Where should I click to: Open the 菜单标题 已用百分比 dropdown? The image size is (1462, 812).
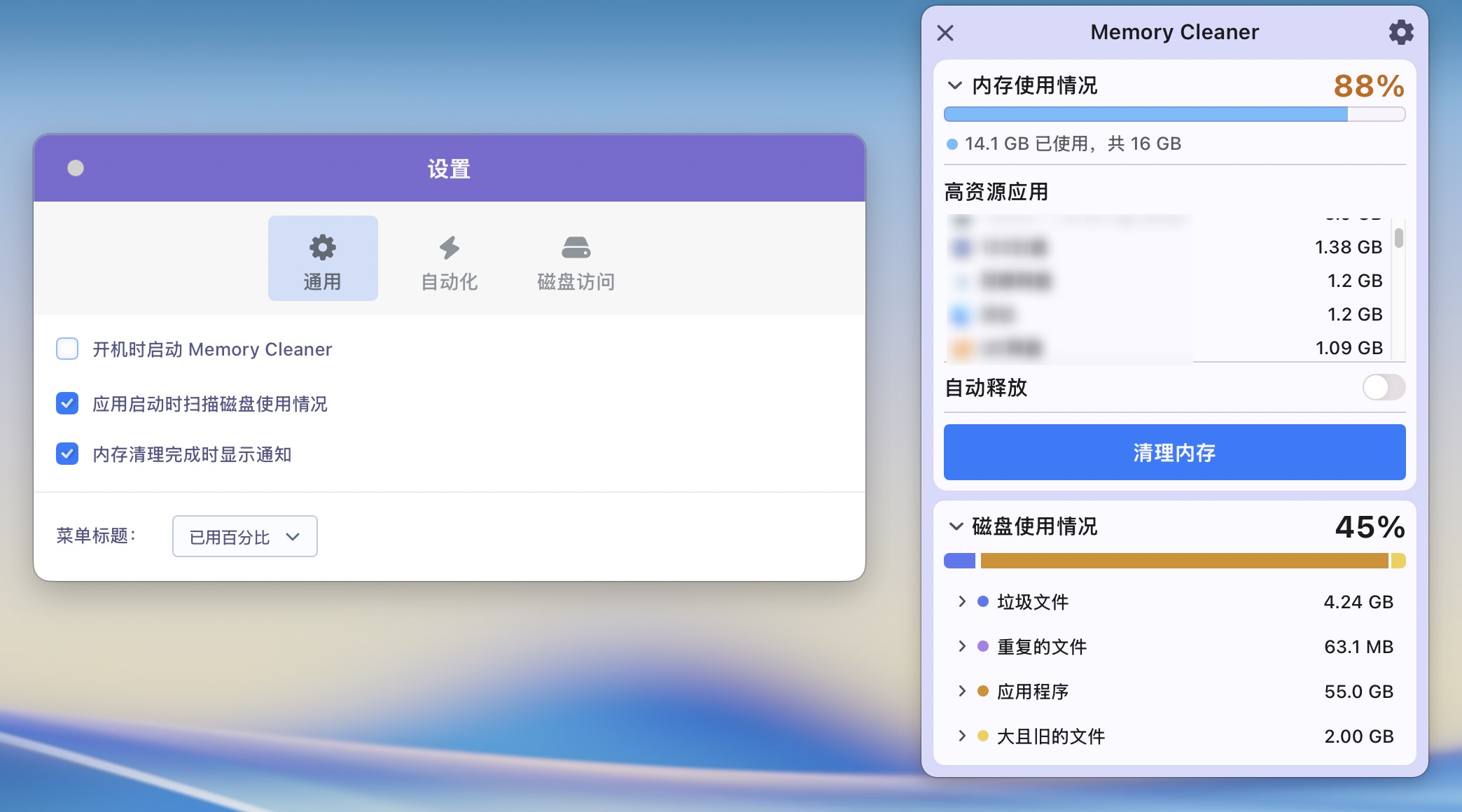click(x=244, y=536)
